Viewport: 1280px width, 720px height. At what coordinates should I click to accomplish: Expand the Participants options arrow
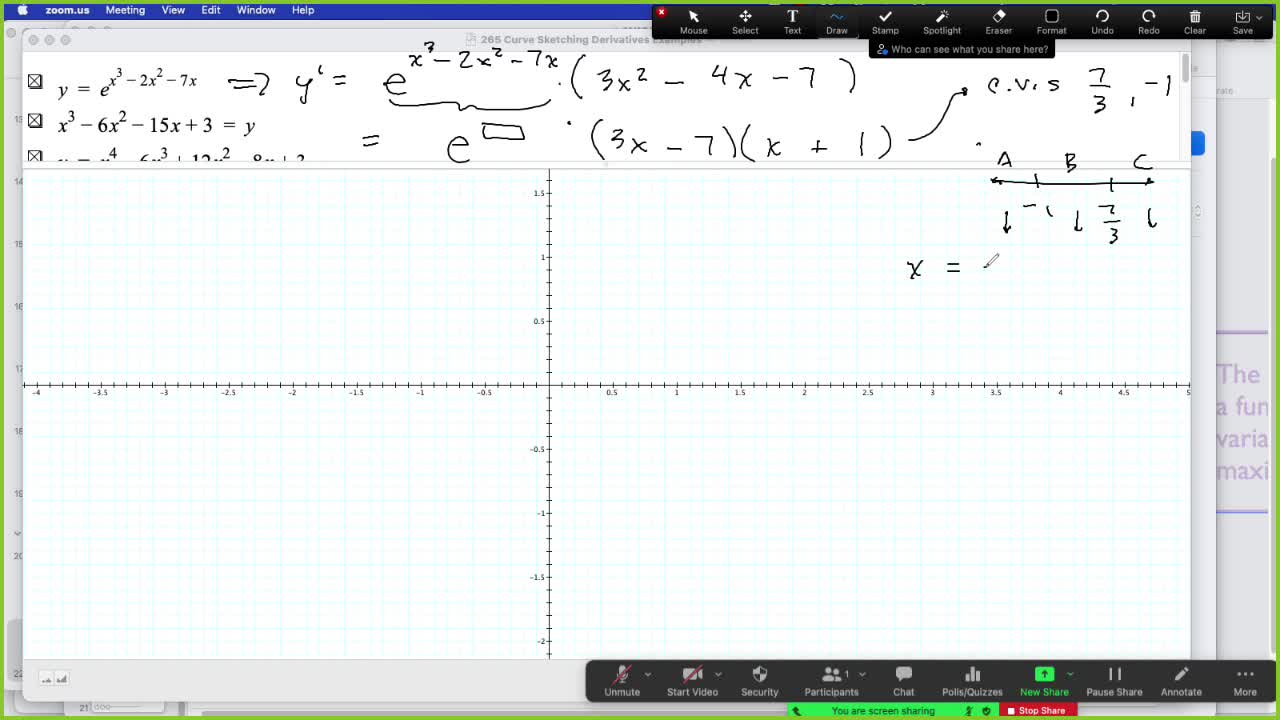(x=862, y=674)
